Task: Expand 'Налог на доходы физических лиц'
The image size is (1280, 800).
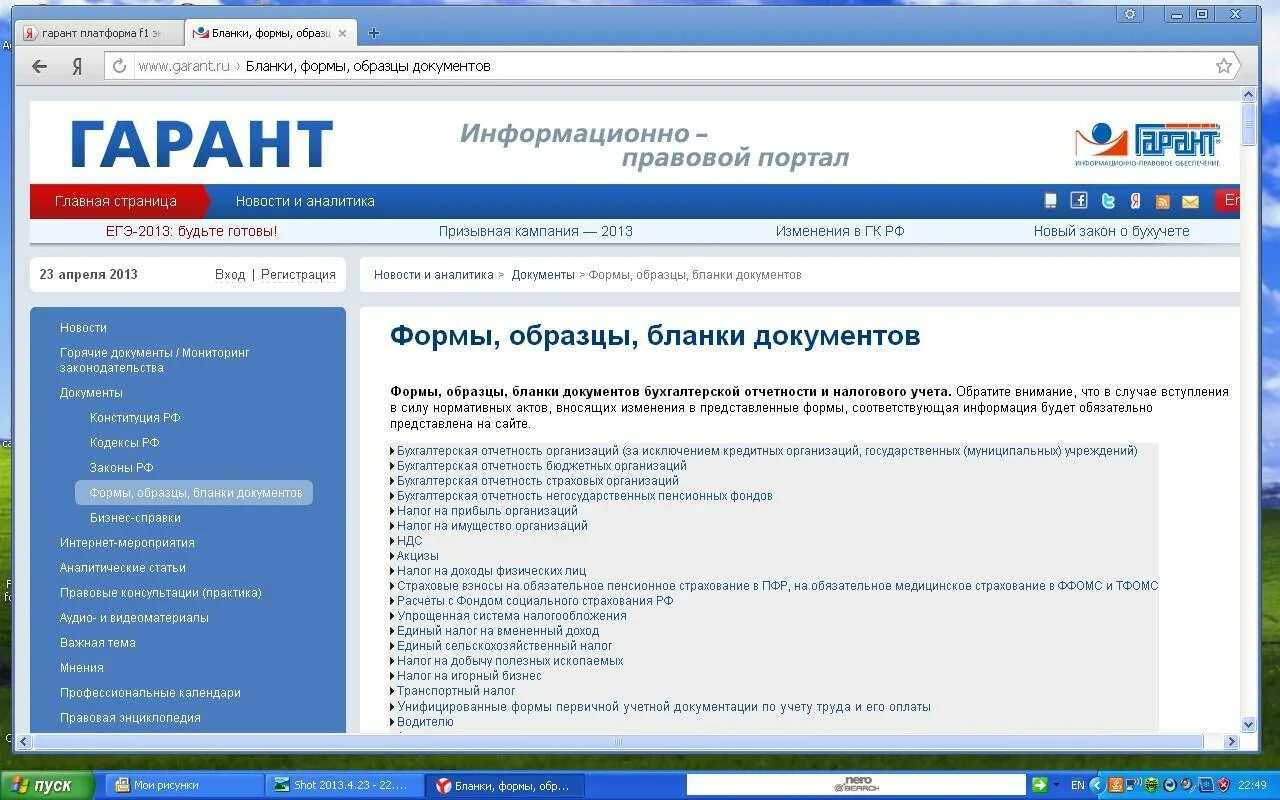Action: pos(491,571)
